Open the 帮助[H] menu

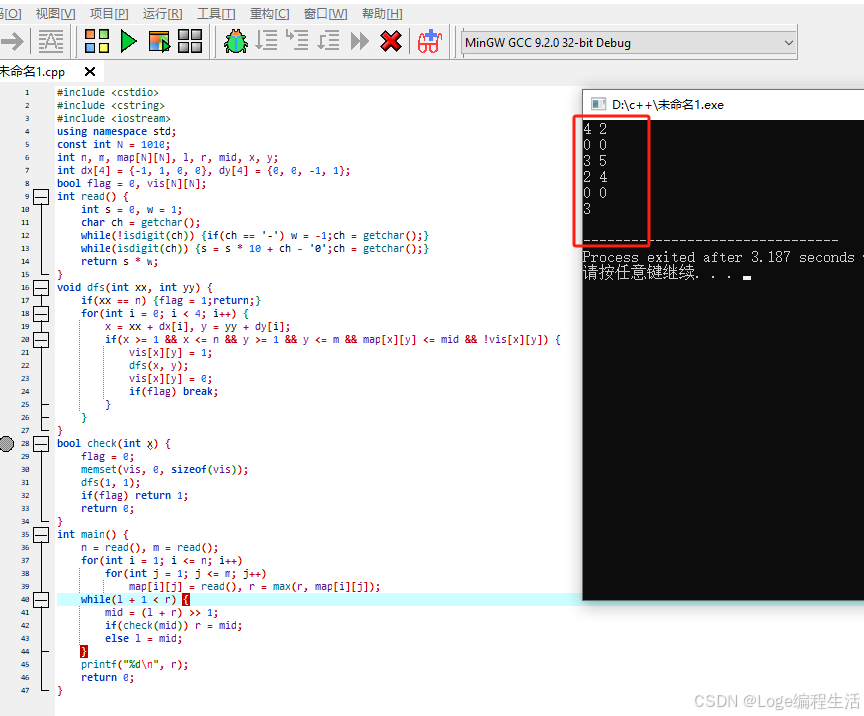coord(382,14)
